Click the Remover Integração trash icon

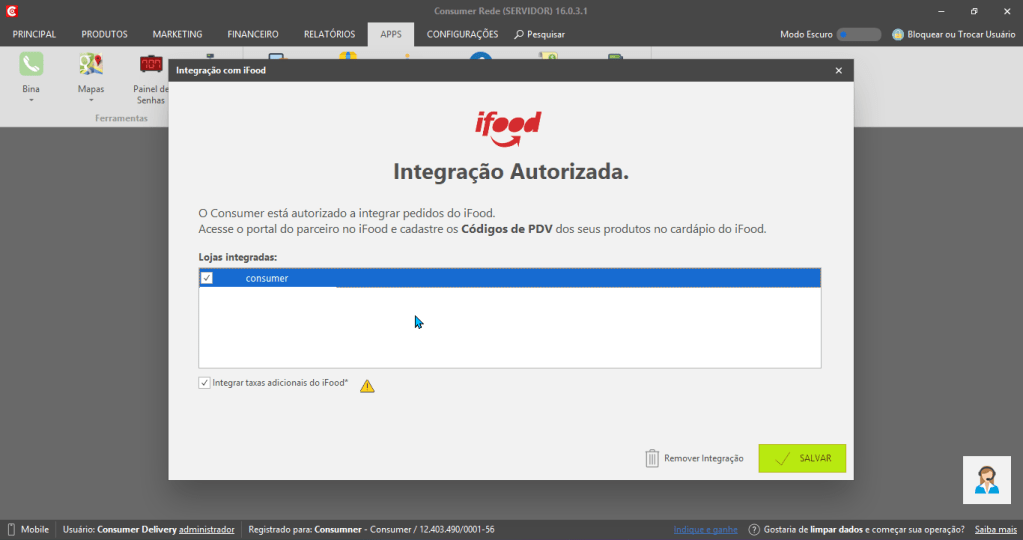652,458
